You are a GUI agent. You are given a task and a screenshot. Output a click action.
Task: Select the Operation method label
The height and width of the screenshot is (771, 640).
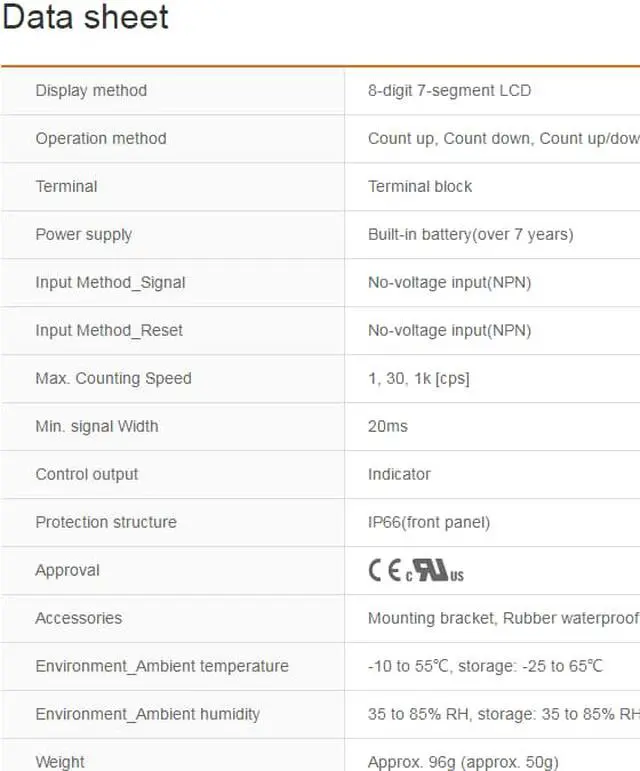click(x=101, y=138)
